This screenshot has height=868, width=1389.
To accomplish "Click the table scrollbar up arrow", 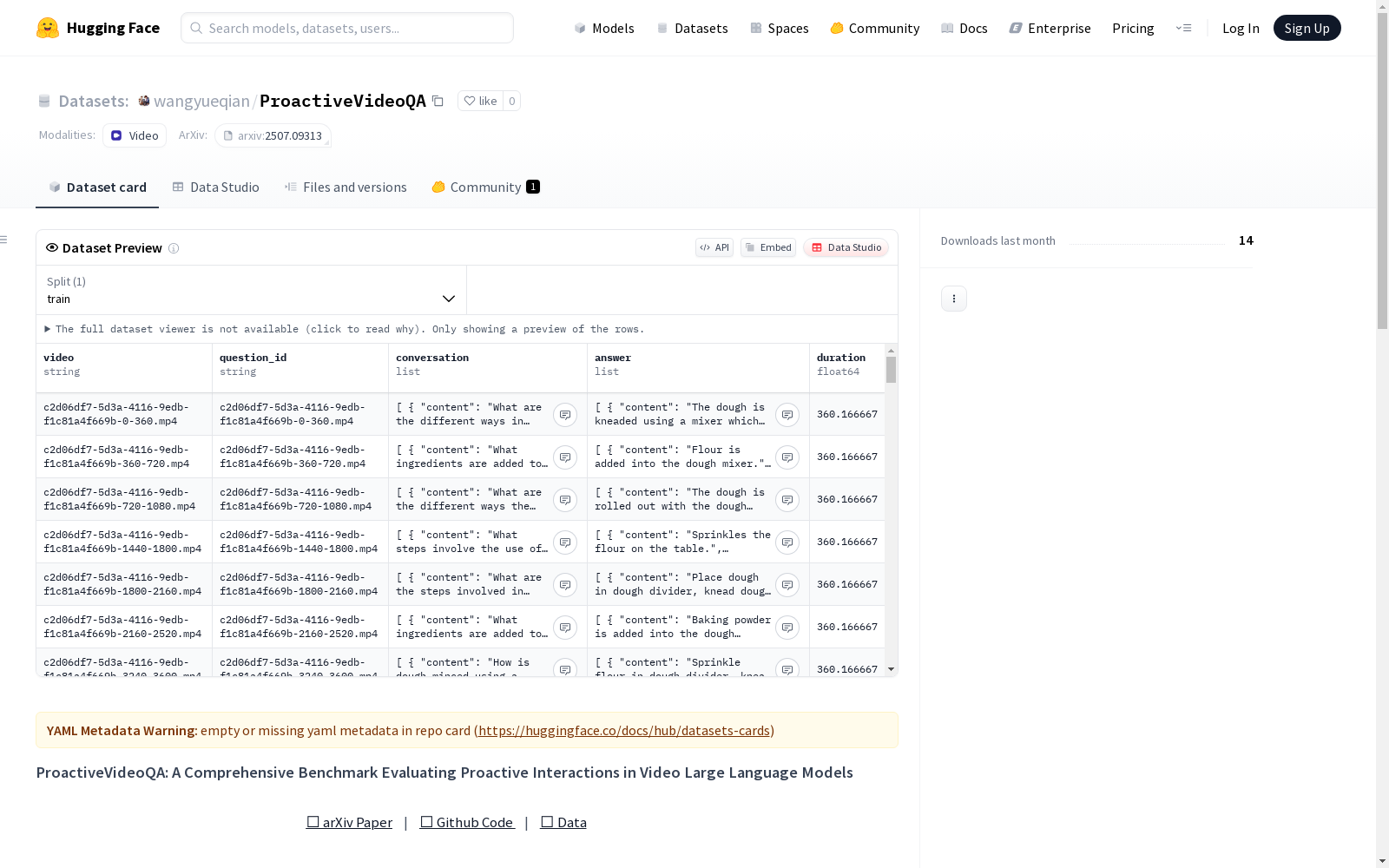I will [891, 351].
